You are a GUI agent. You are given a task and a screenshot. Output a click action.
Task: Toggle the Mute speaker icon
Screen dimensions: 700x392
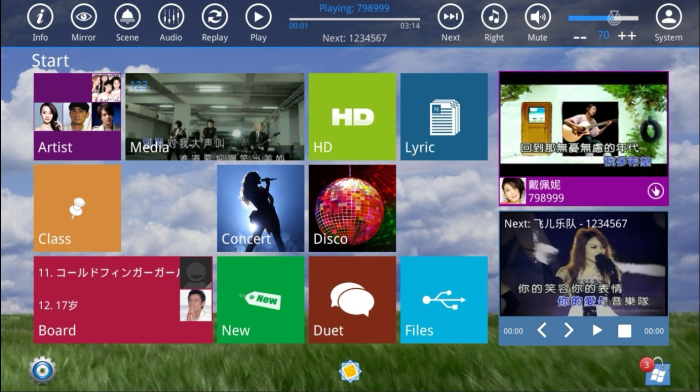pyautogui.click(x=538, y=17)
